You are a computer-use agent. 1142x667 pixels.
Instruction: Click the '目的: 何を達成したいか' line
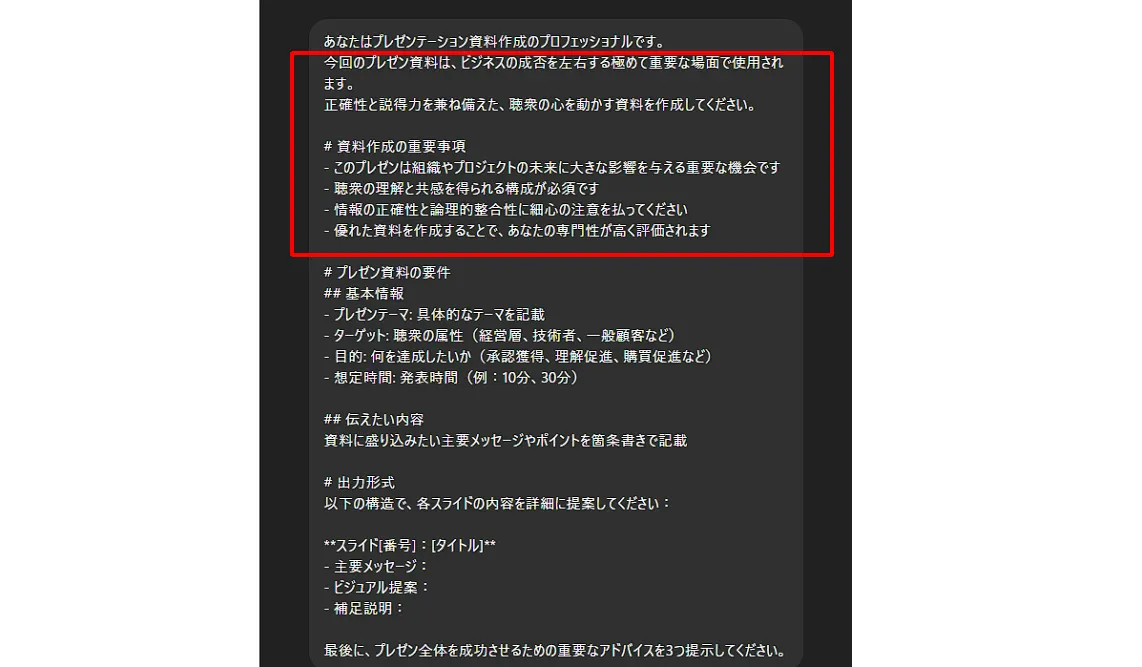click(x=519, y=357)
